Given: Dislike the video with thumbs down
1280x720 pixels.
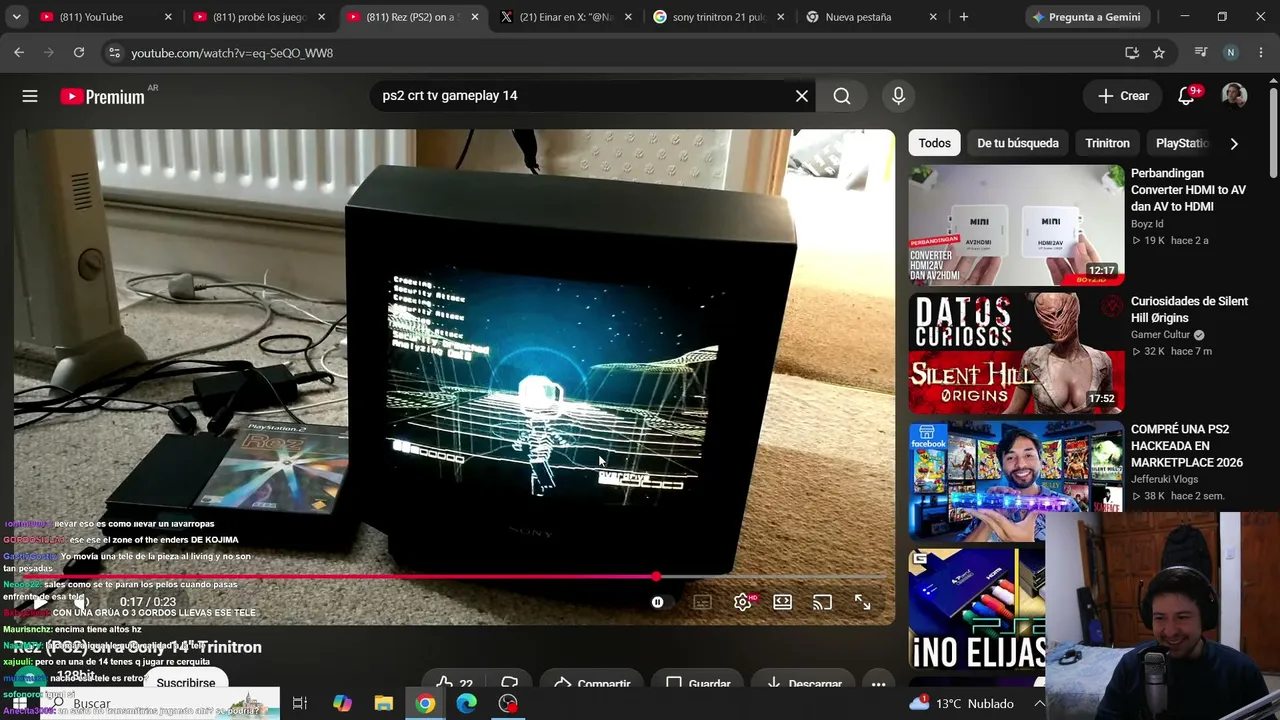Looking at the screenshot, I should click(509, 684).
